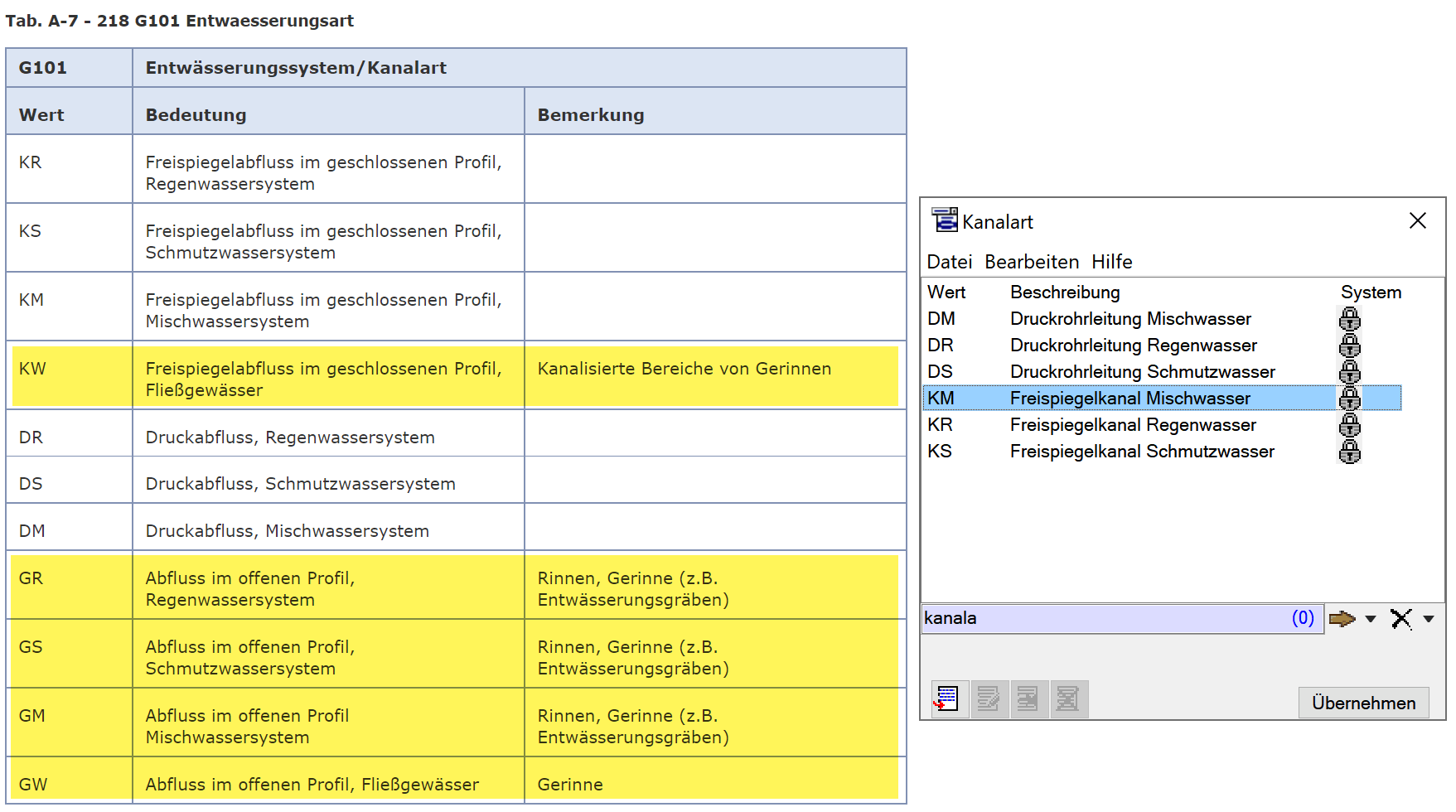Image resolution: width=1456 pixels, height=812 pixels.
Task: Click the brown search arrow icon
Action: [1341, 619]
